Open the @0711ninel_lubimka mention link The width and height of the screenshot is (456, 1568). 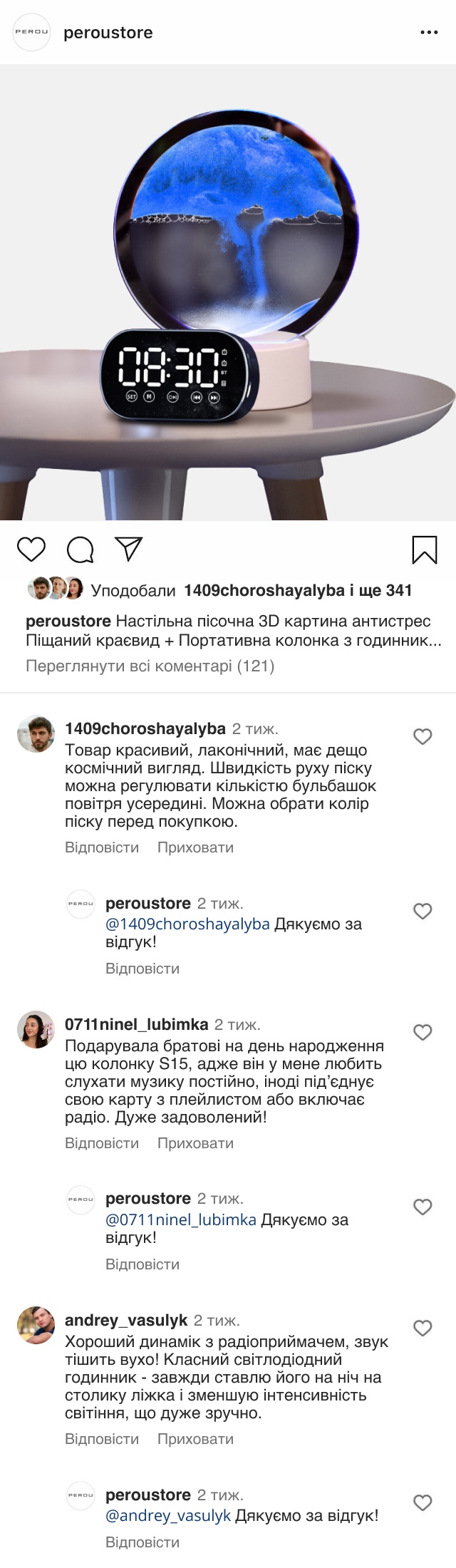pos(181,1219)
